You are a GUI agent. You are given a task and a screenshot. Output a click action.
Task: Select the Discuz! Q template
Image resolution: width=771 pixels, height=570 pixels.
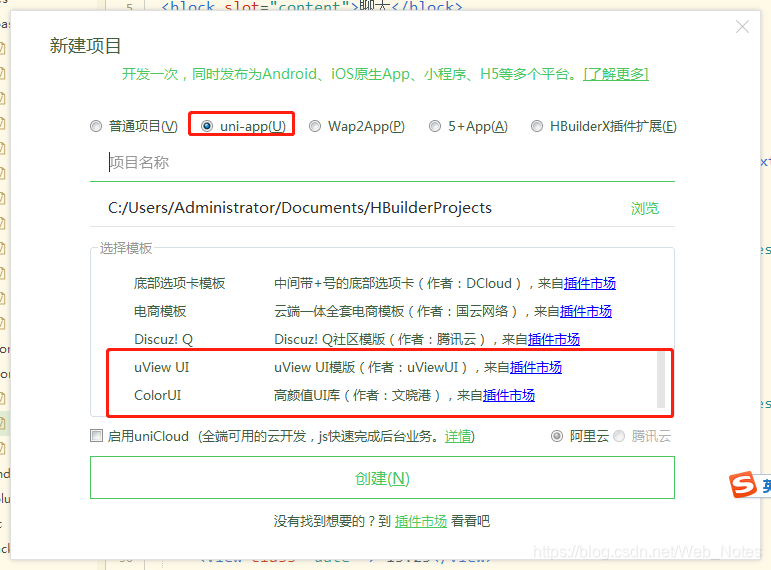click(163, 339)
